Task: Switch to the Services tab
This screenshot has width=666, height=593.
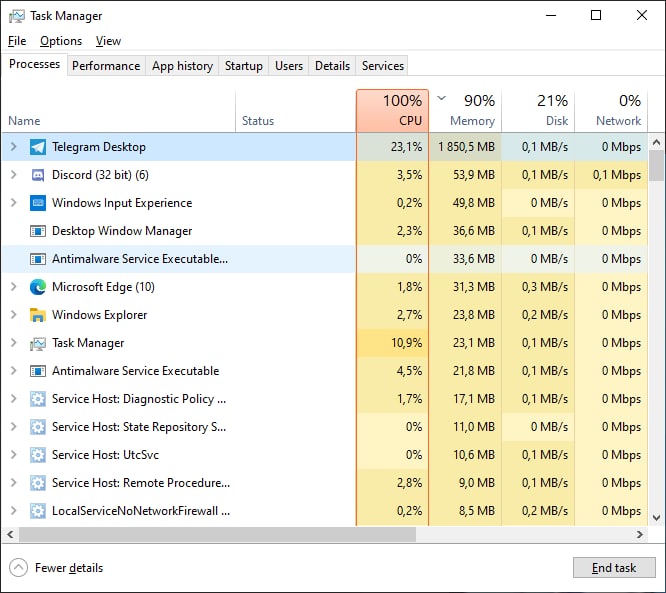Action: point(383,66)
